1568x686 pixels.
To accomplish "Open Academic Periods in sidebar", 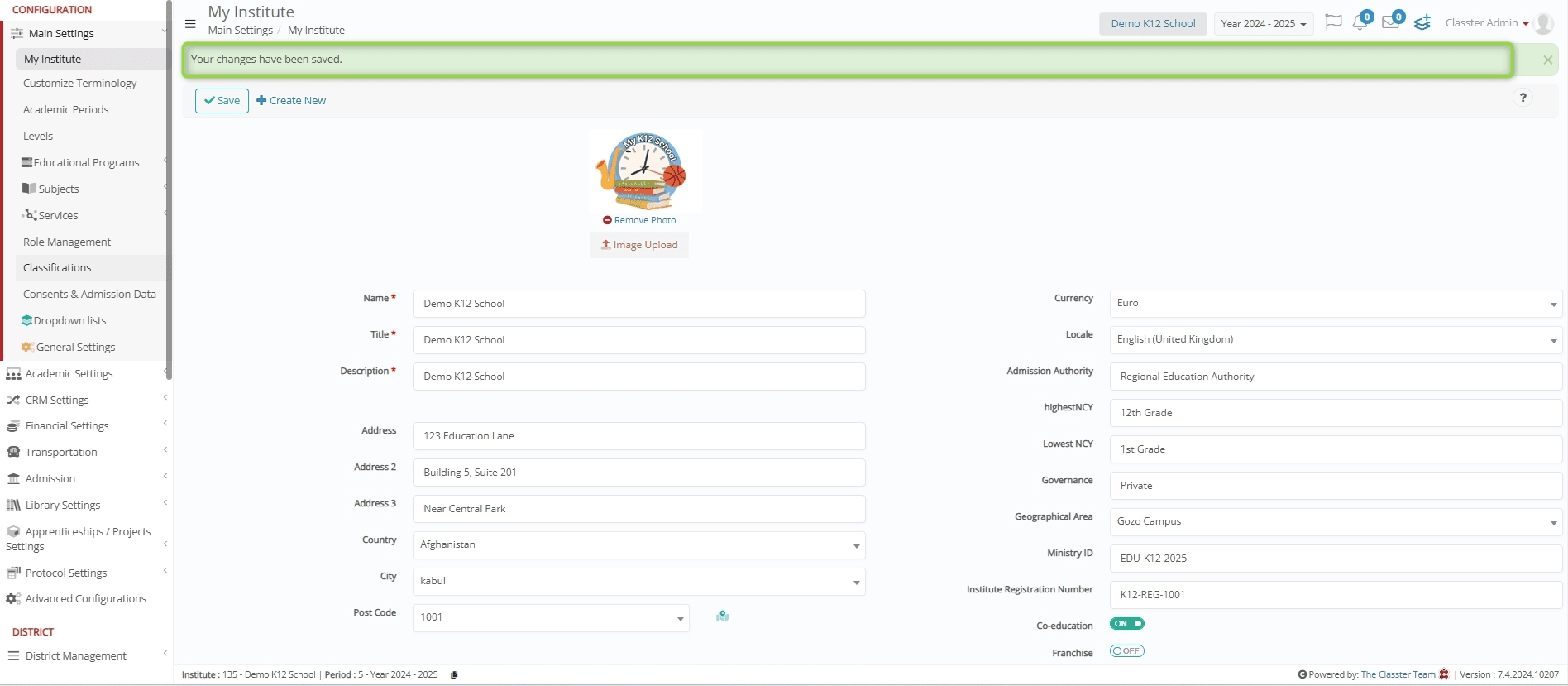I will tap(65, 110).
